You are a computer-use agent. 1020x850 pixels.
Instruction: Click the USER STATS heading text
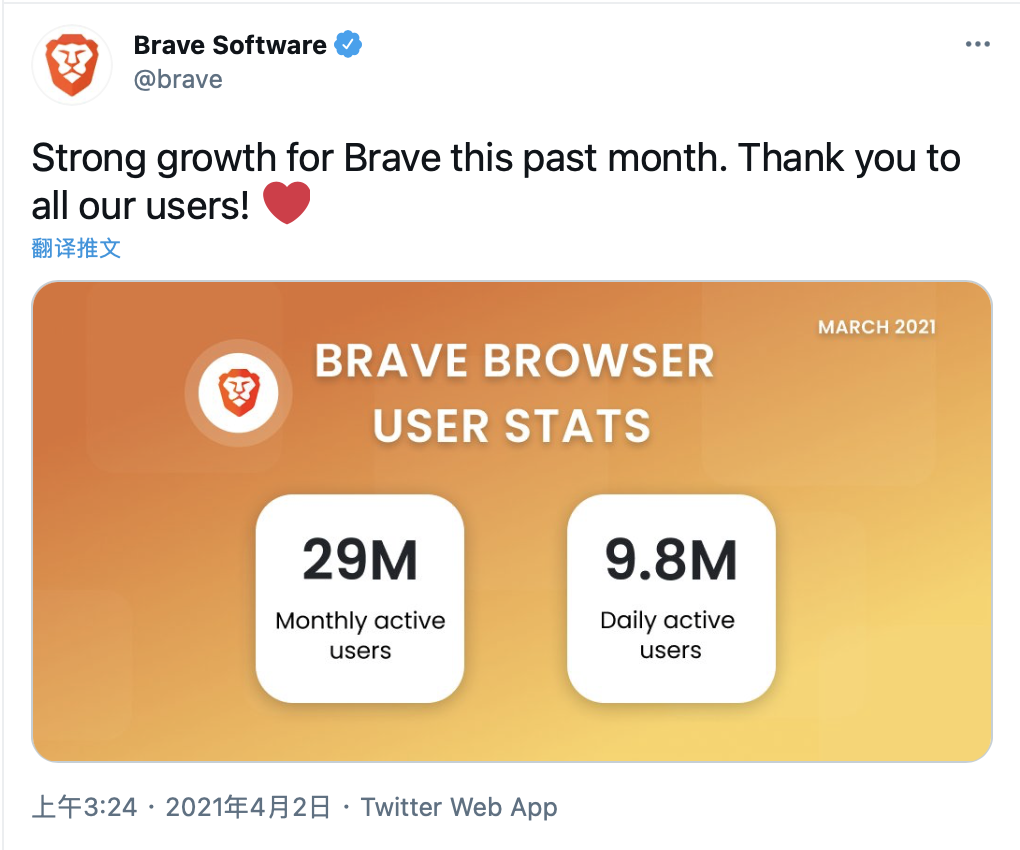[x=512, y=426]
